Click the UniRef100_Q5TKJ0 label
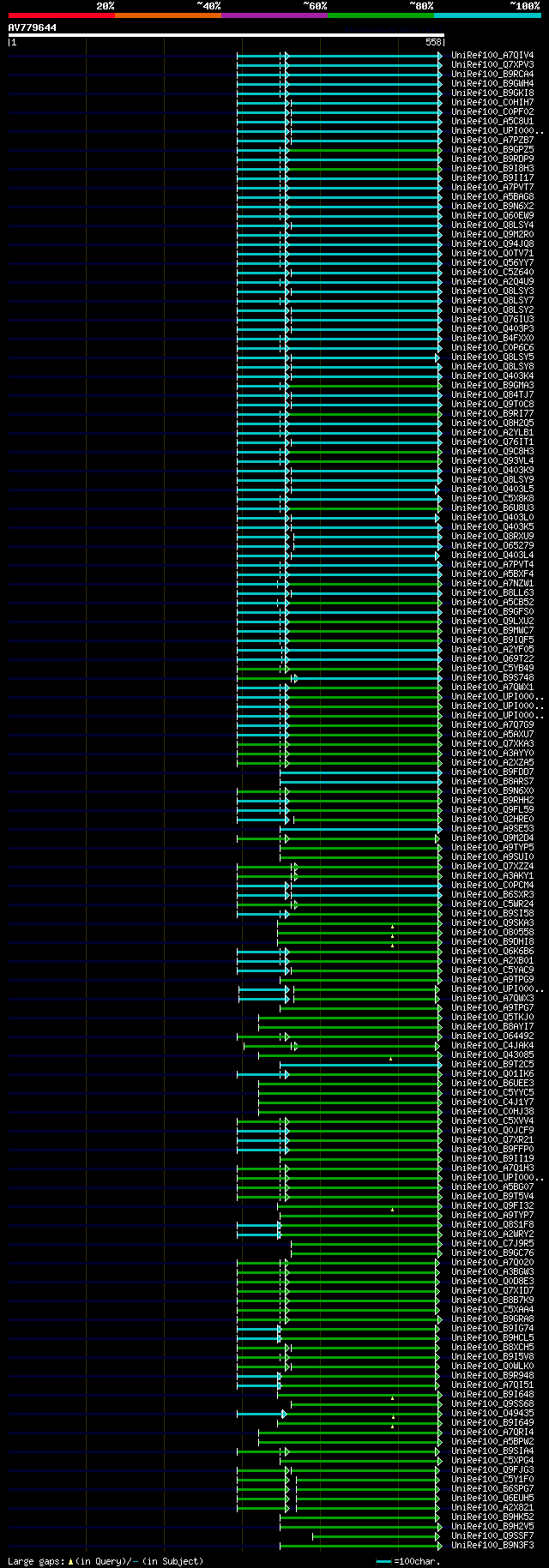The height and width of the screenshot is (1568, 549). click(492, 1017)
